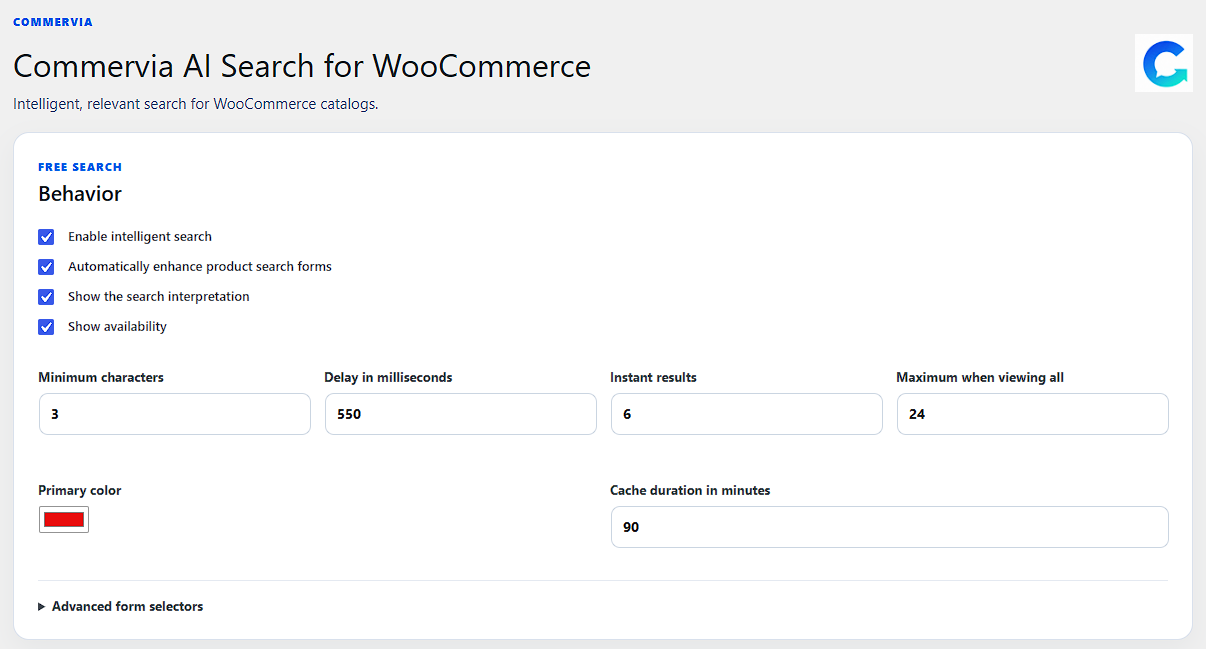Click the Cache duration in minutes label
This screenshot has height=649, width=1206.
click(690, 490)
